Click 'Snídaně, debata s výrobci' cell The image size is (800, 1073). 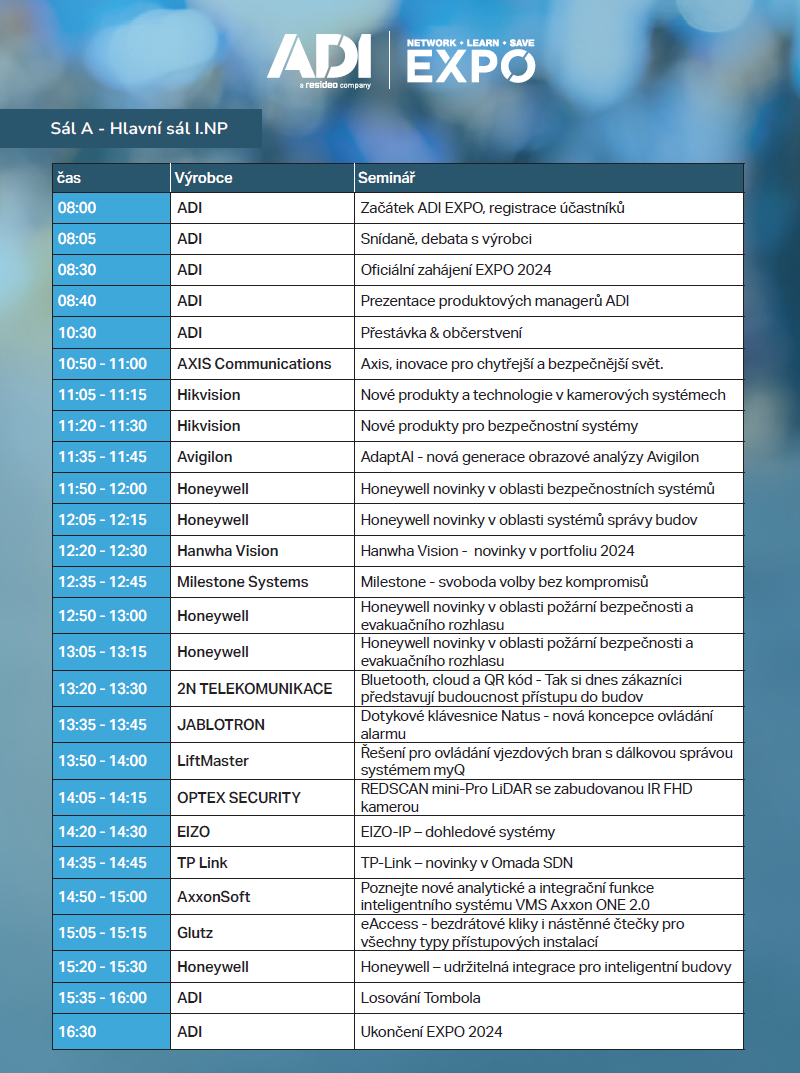[x=549, y=239]
